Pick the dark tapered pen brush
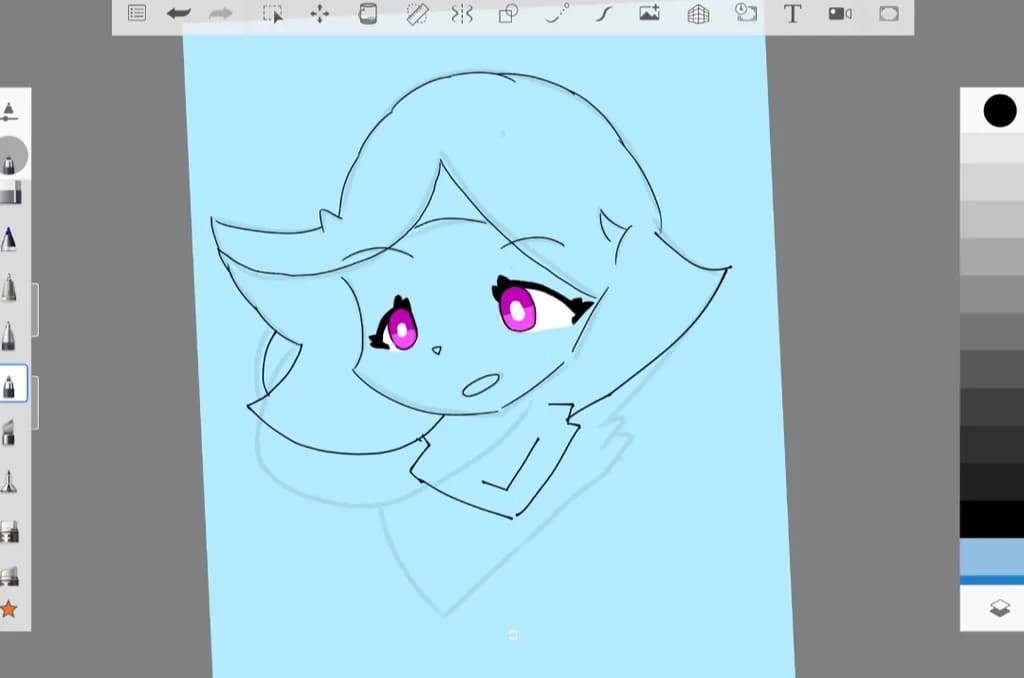 coord(8,336)
